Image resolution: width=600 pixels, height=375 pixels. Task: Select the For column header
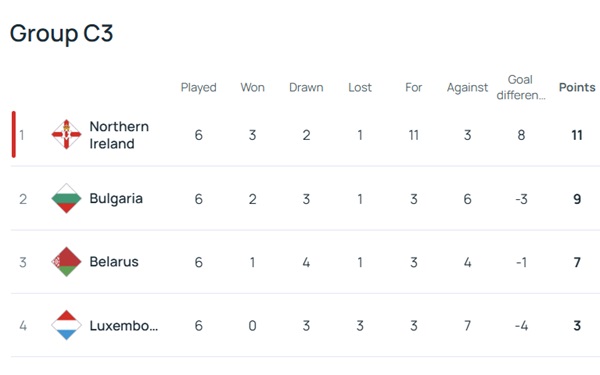(414, 87)
